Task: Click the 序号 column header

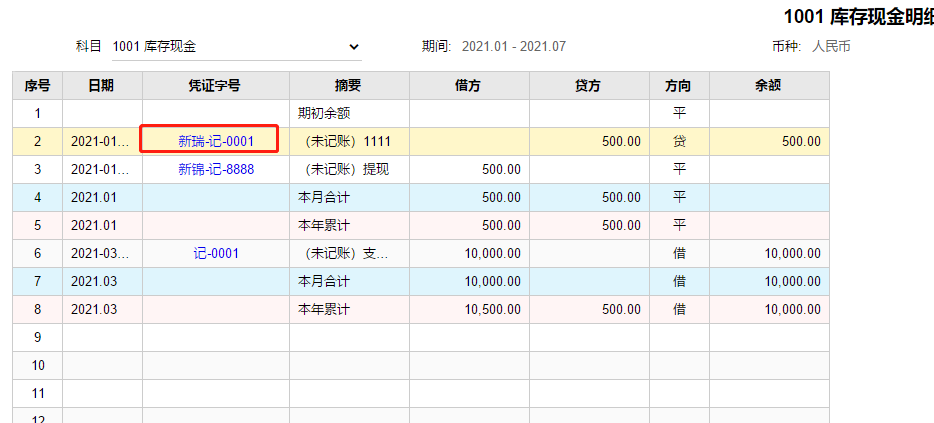Action: click(x=37, y=86)
